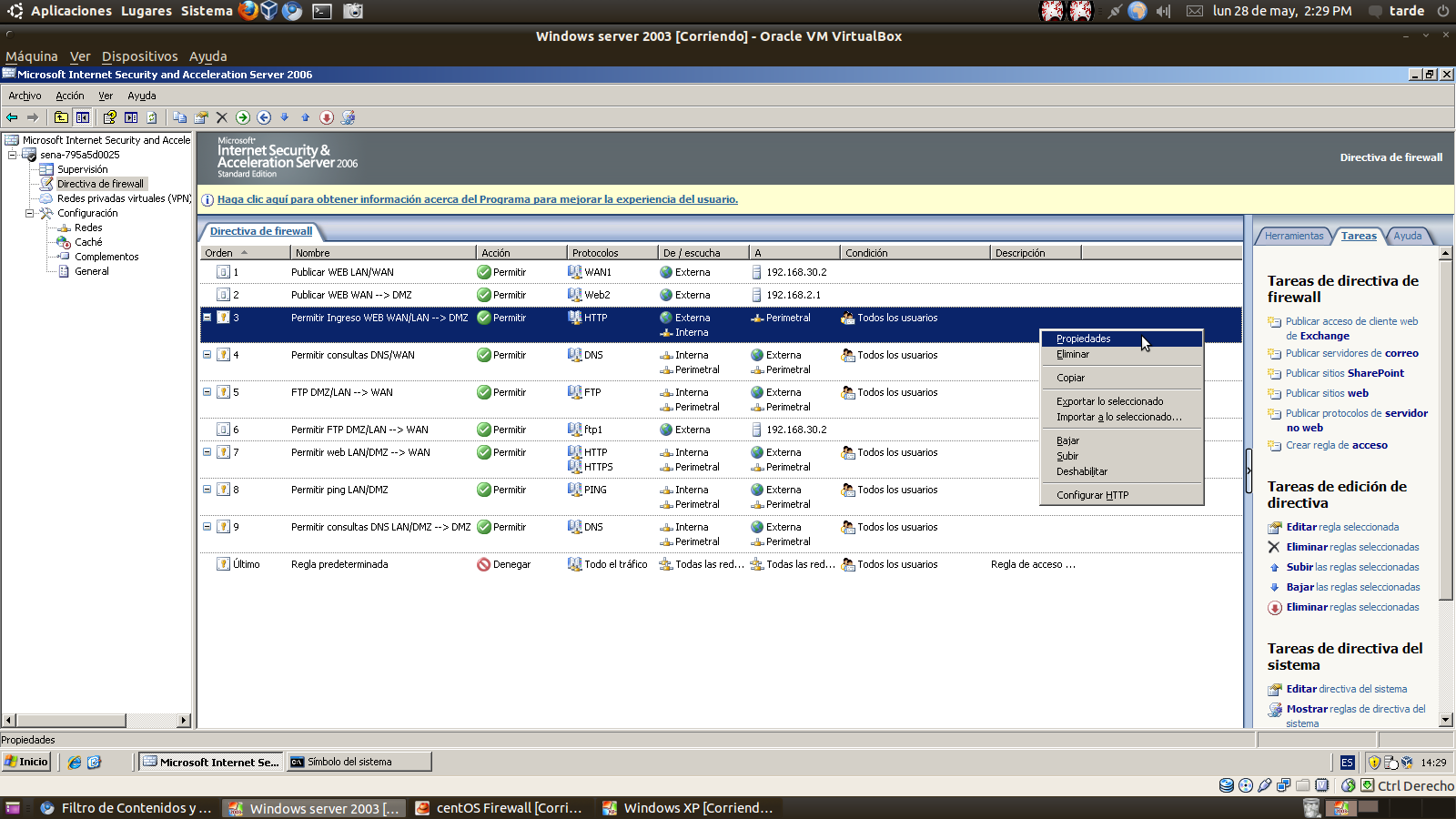
Task: Collapse rule 4 Permitir consultas DNS/WAN
Action: tap(207, 355)
